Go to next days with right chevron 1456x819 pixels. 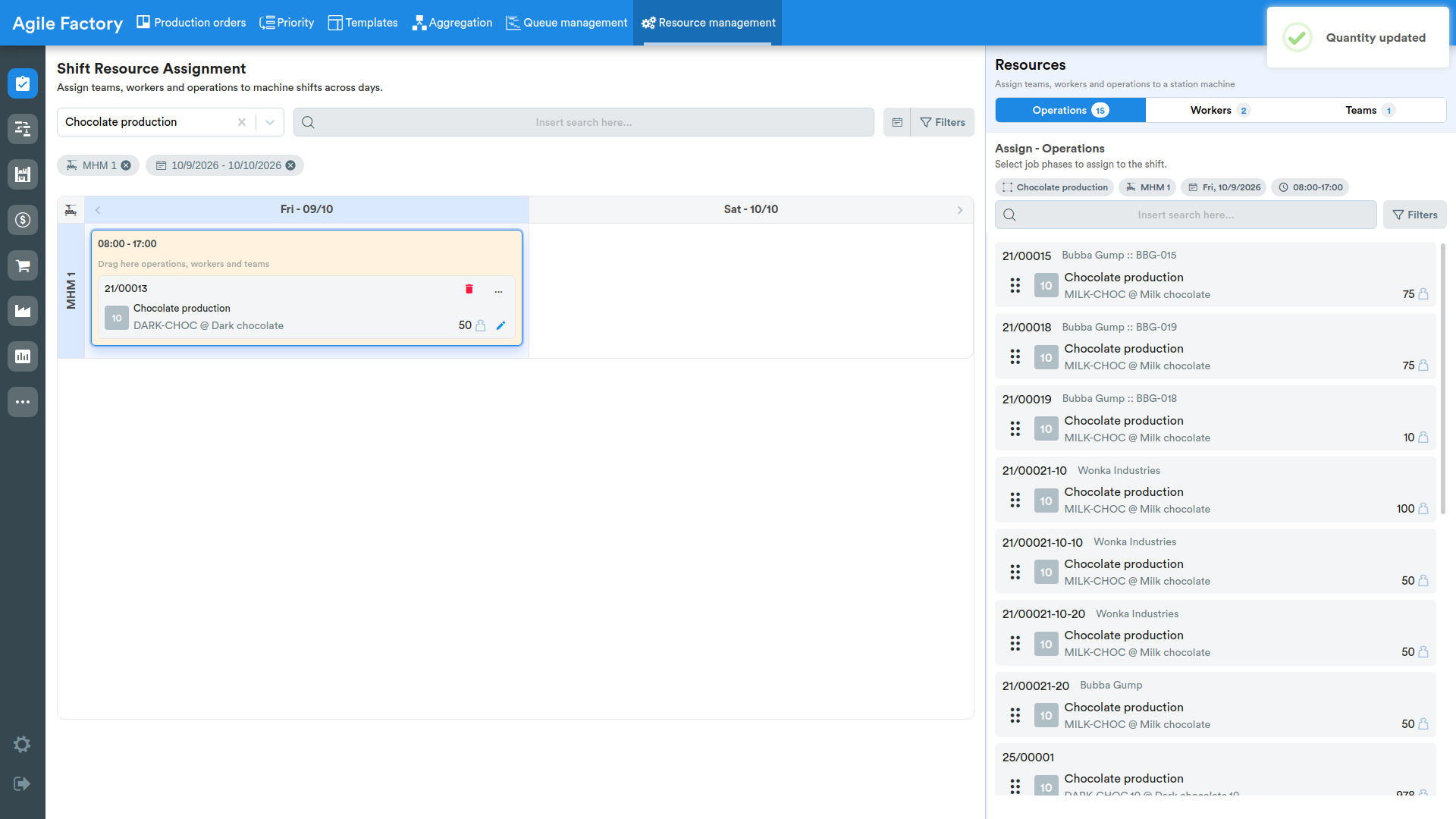point(960,210)
